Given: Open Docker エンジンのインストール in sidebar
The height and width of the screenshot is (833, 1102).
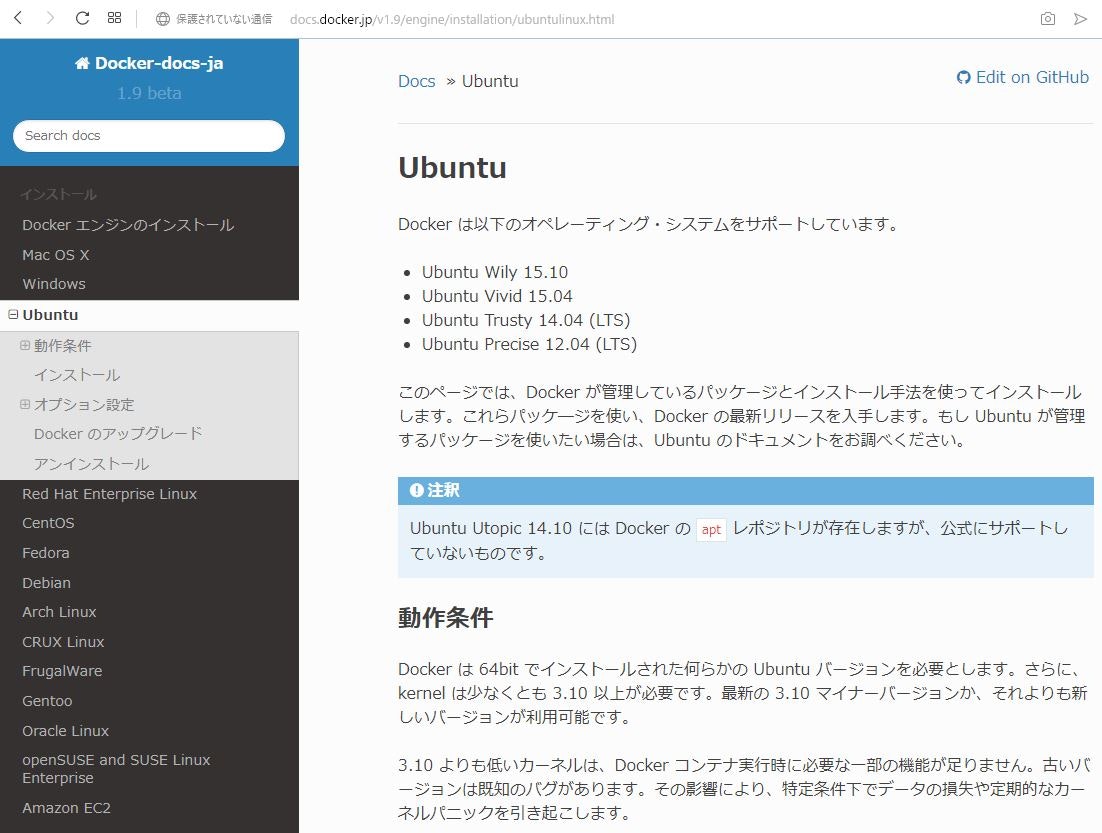Looking at the screenshot, I should click(128, 225).
